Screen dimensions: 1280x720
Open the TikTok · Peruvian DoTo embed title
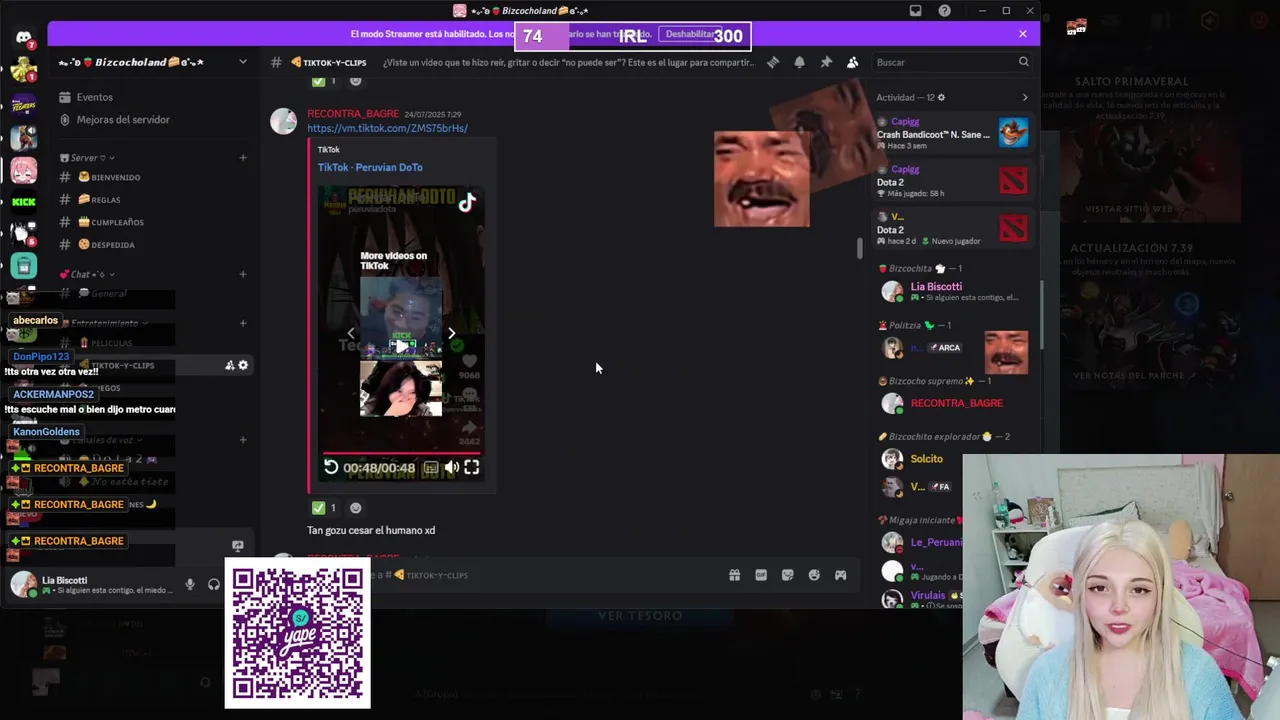(370, 167)
